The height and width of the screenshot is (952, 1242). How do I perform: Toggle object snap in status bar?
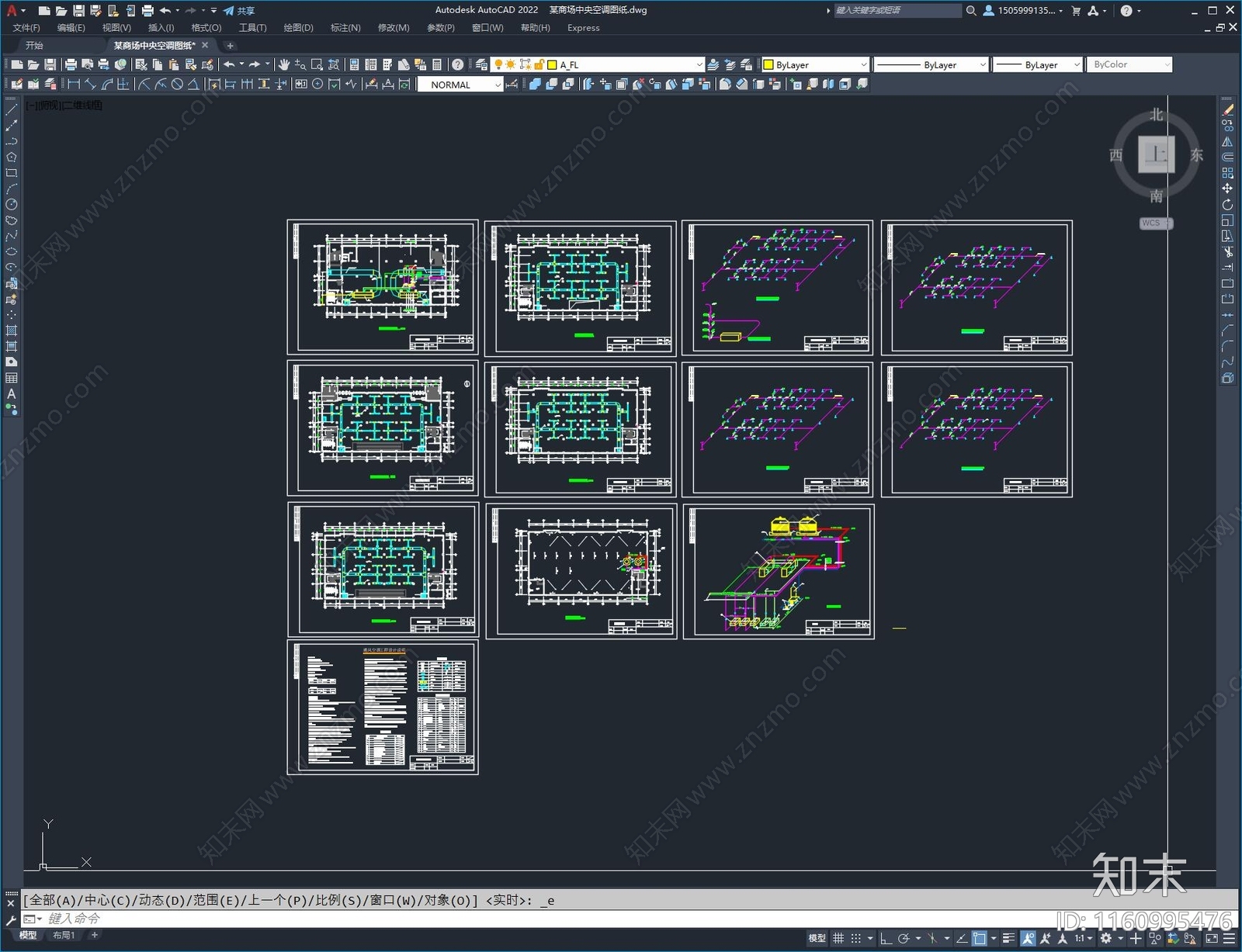tap(980, 938)
